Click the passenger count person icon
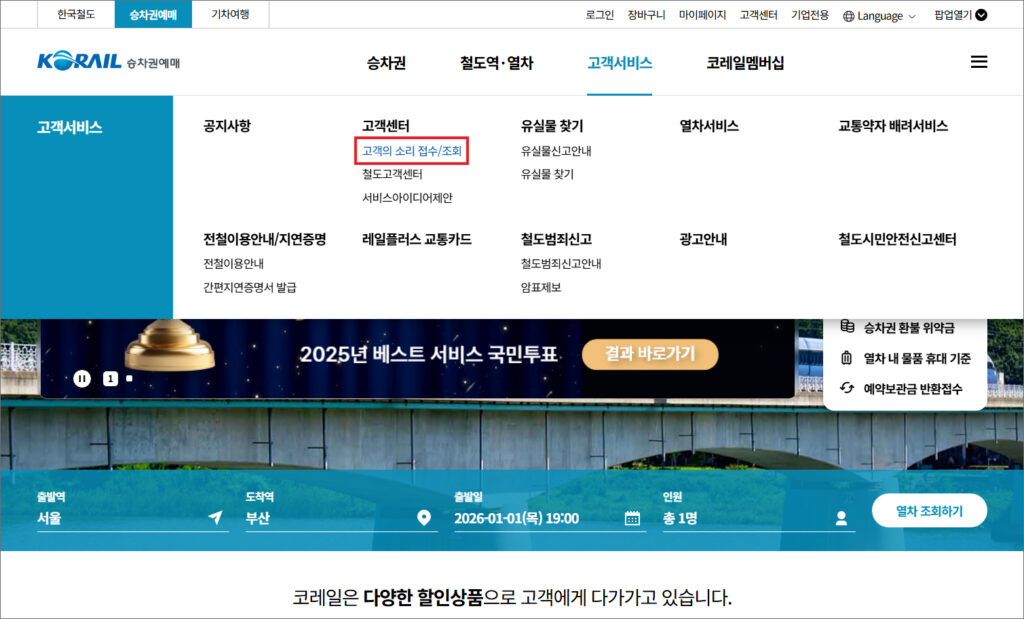 pyautogui.click(x=841, y=518)
